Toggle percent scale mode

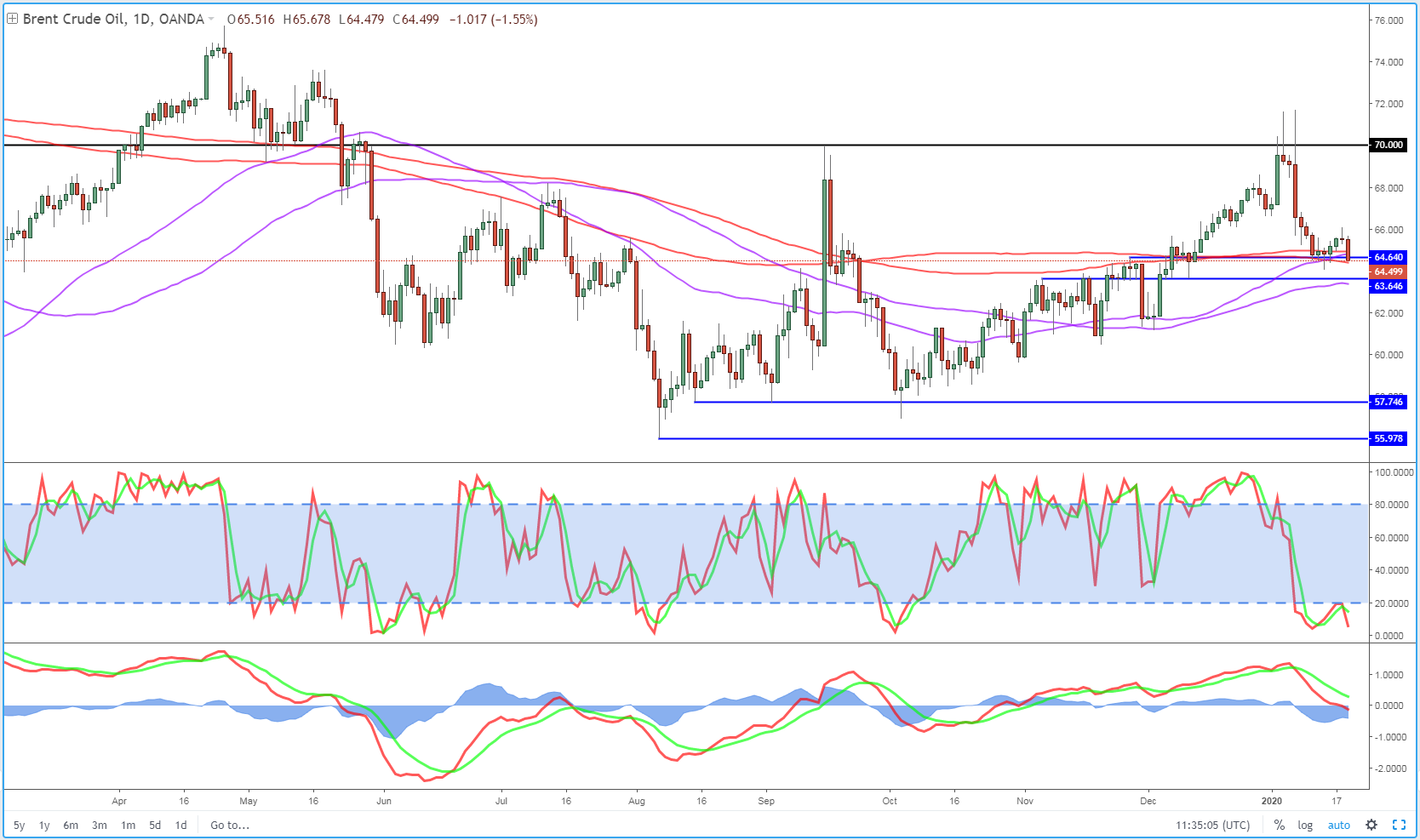point(1280,825)
